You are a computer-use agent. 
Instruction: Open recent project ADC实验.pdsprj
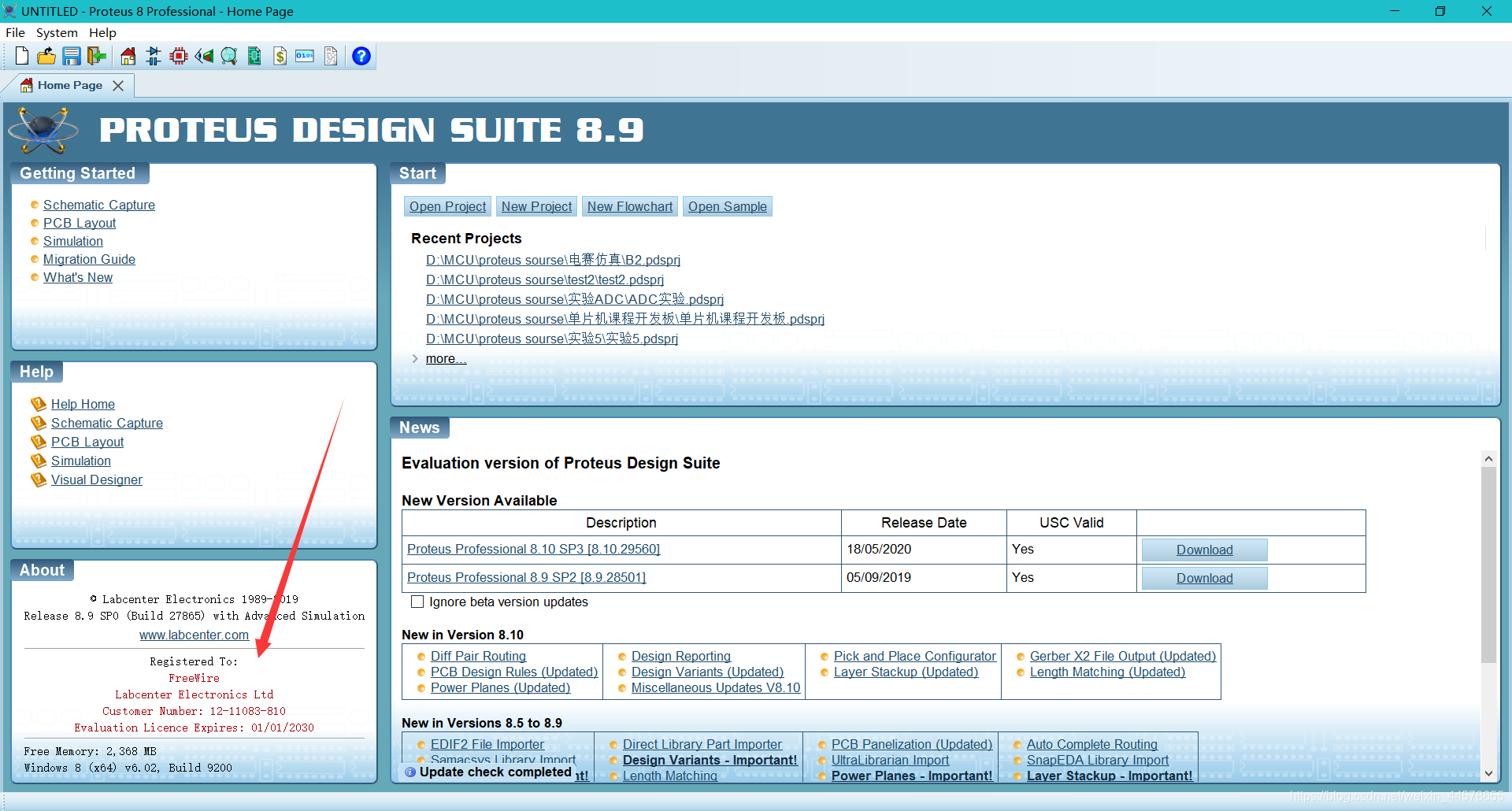(x=575, y=299)
